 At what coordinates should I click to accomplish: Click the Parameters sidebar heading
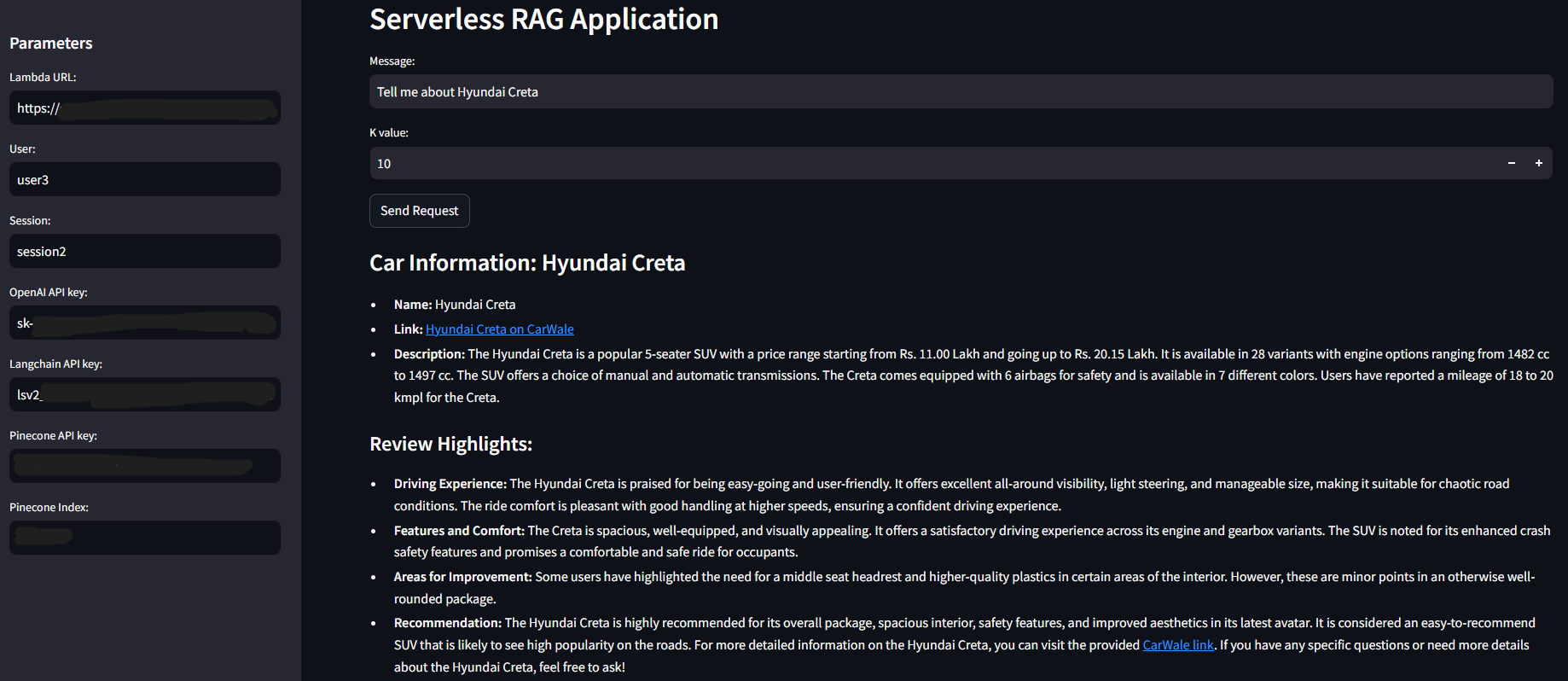pyautogui.click(x=51, y=43)
